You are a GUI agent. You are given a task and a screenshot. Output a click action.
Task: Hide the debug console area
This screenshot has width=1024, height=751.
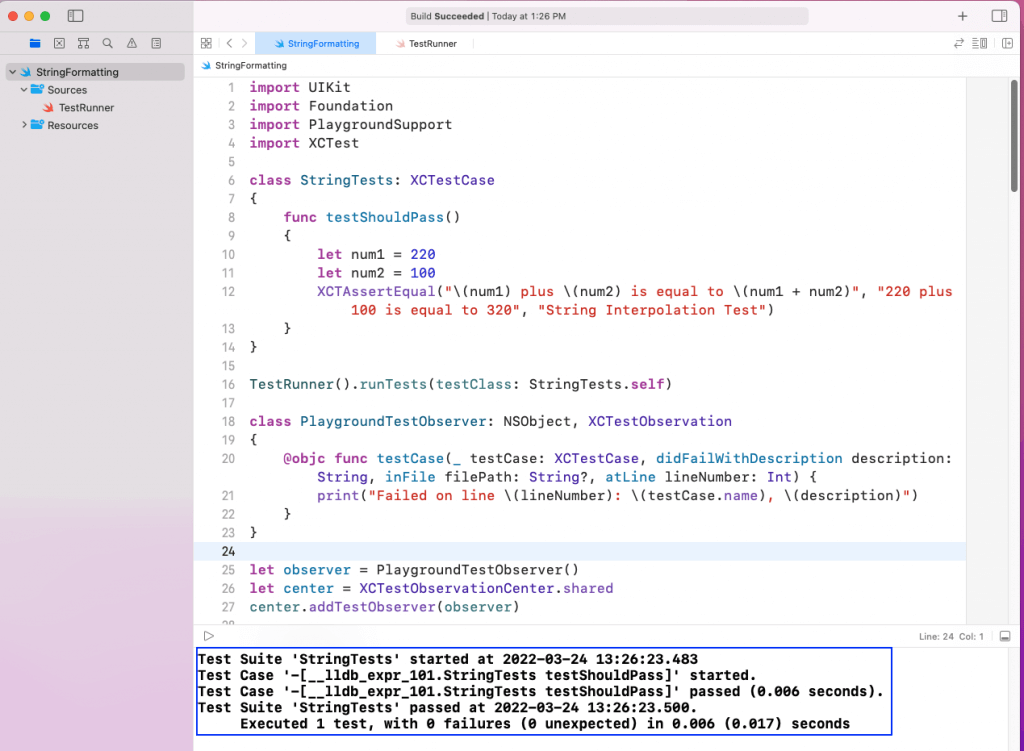(x=1005, y=636)
